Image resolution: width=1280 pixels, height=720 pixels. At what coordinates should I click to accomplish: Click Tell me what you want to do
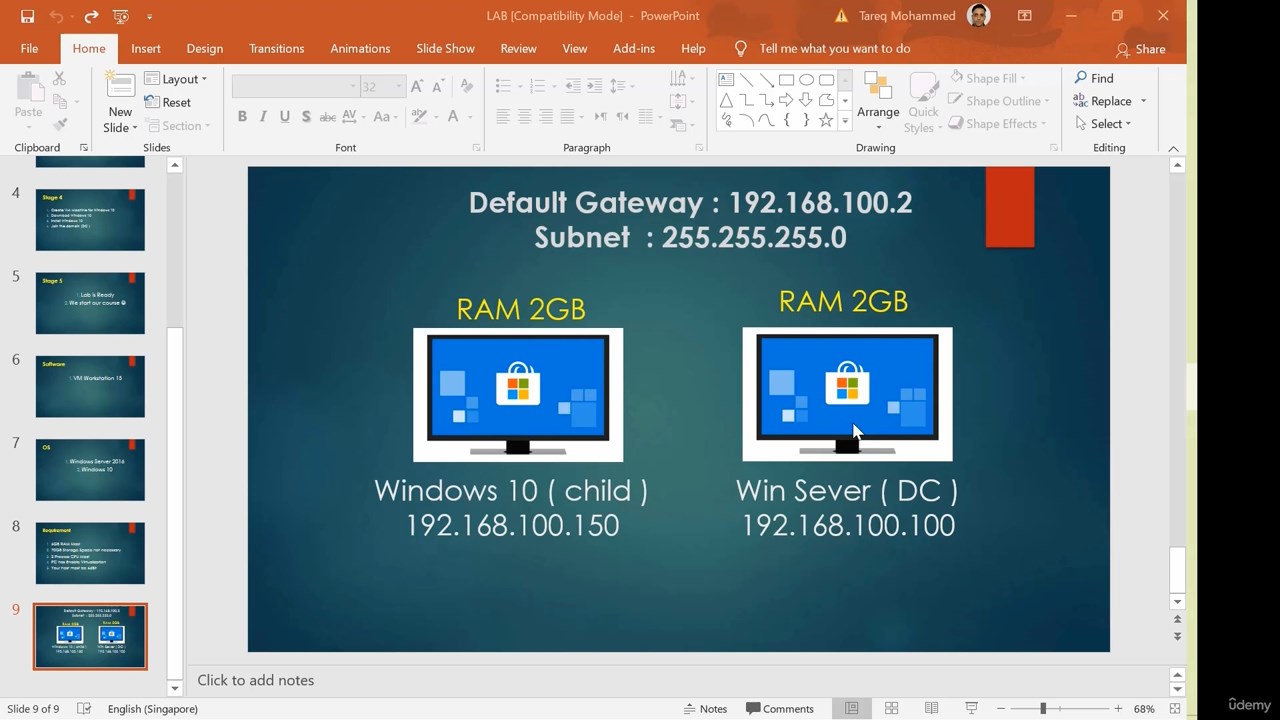[822, 48]
